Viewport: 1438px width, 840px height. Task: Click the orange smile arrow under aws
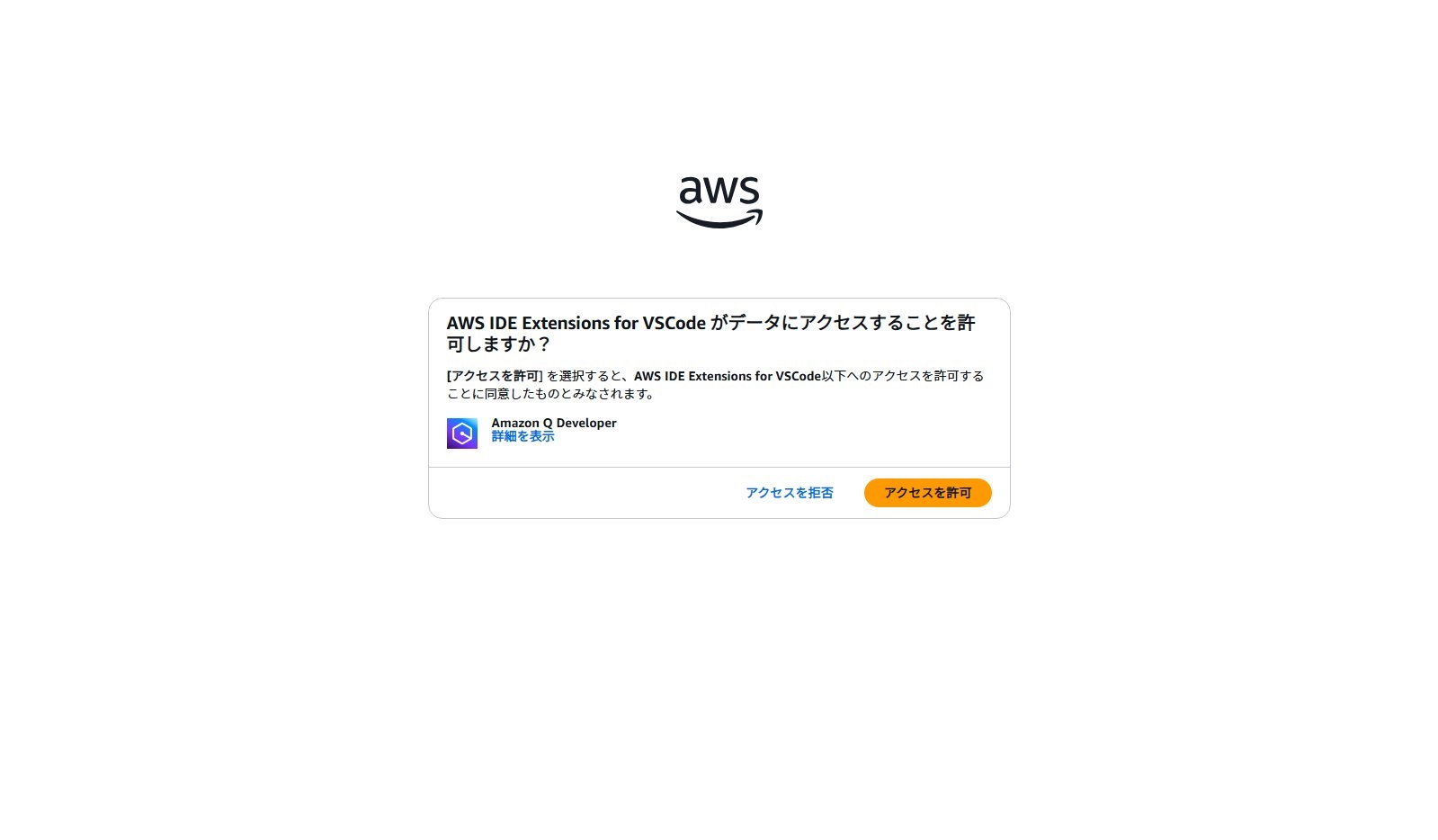719,219
